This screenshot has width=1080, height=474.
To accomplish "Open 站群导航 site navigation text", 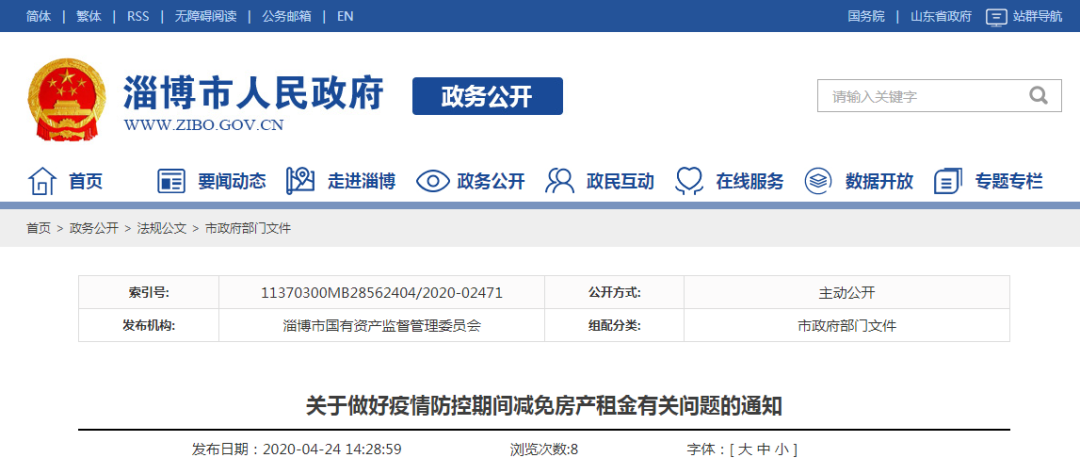I will tap(1037, 17).
